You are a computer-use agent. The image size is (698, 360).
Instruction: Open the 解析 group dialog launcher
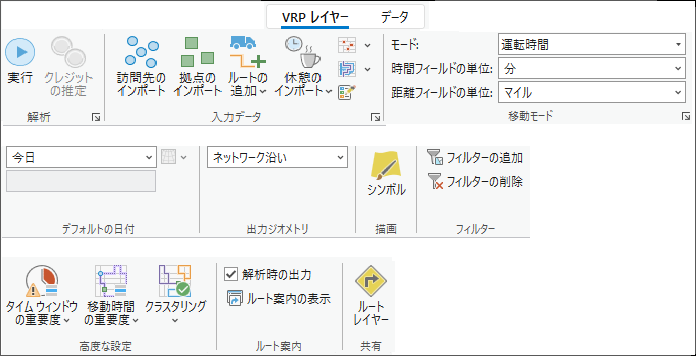(x=96, y=117)
